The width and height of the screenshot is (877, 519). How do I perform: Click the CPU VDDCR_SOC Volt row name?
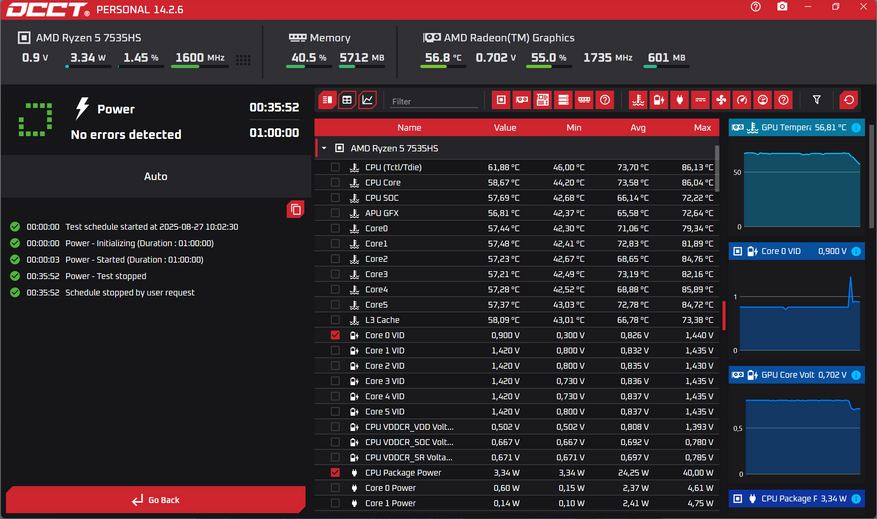click(409, 442)
